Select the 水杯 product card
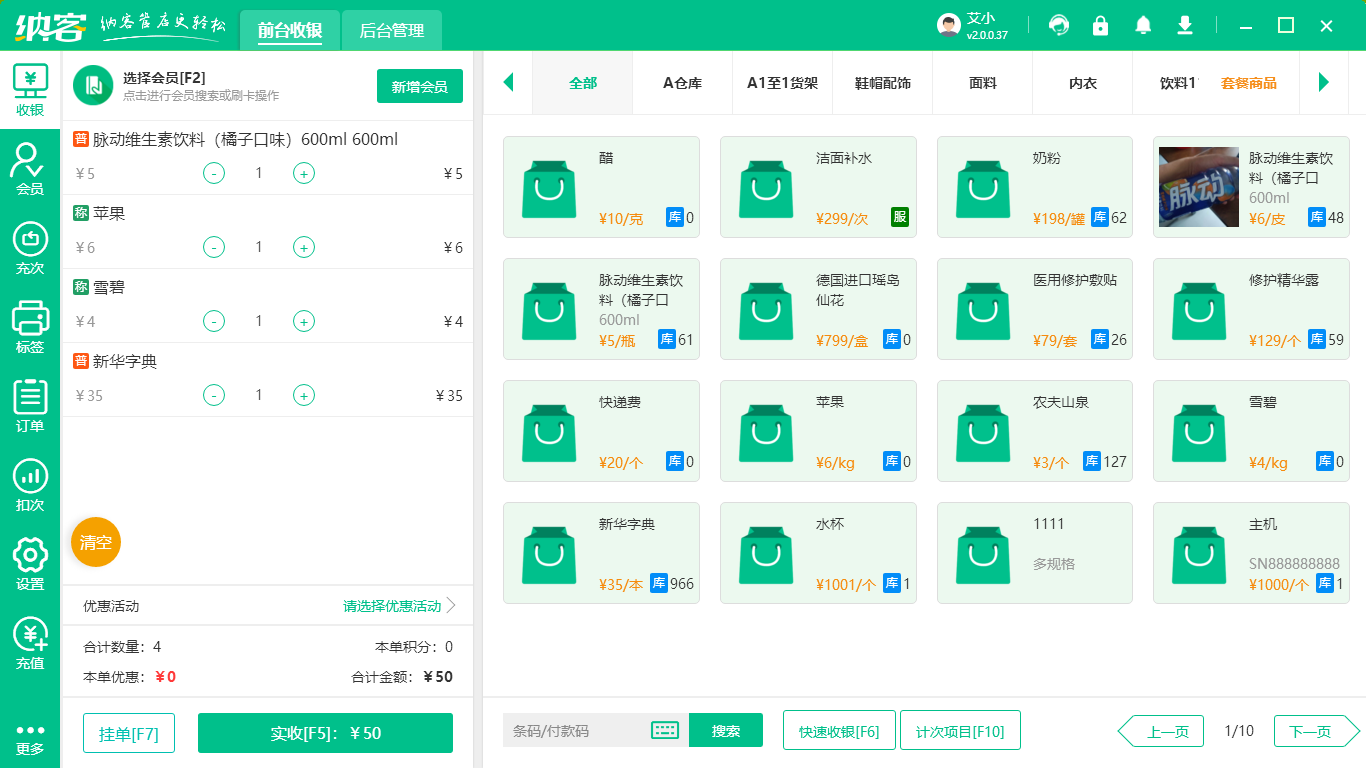 click(818, 553)
